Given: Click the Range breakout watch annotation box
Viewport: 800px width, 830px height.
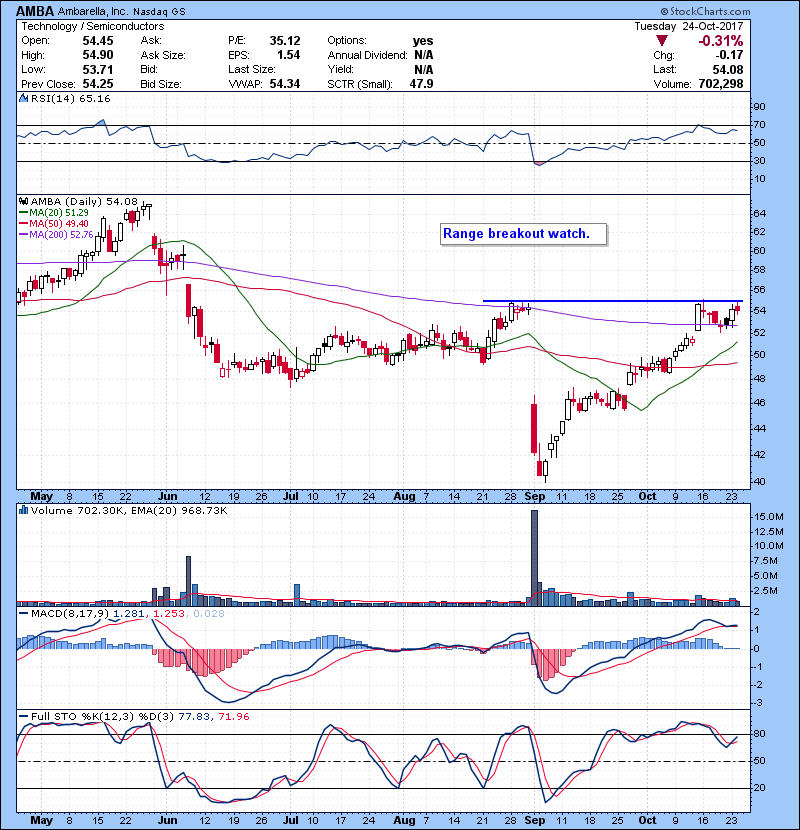Looking at the screenshot, I should (x=523, y=234).
